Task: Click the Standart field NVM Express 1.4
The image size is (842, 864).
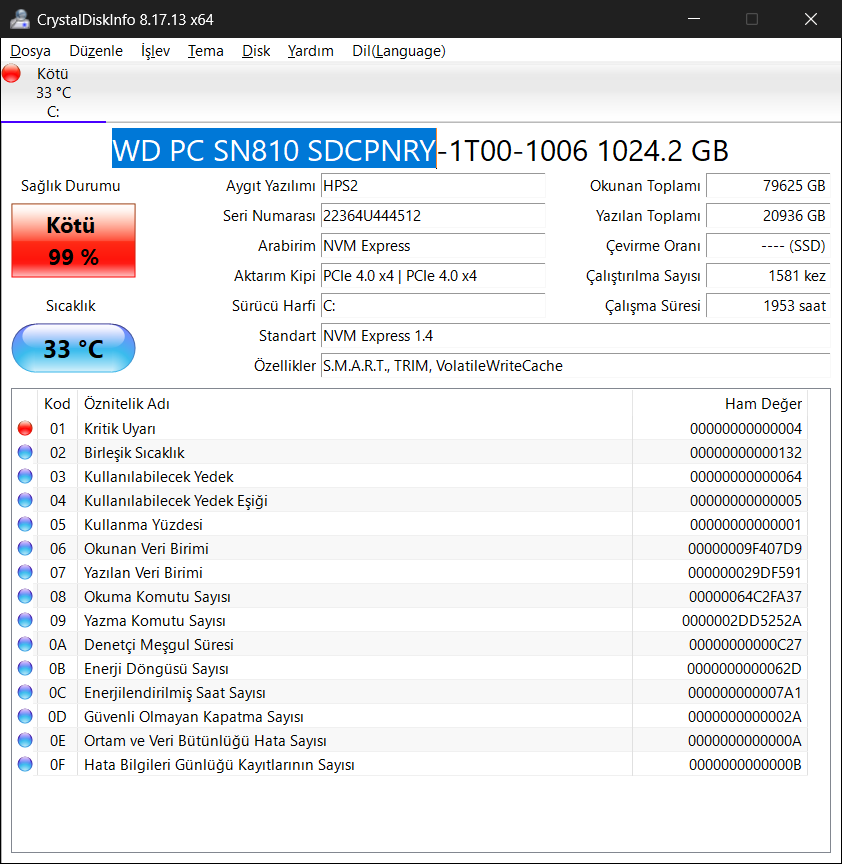Action: pos(575,336)
